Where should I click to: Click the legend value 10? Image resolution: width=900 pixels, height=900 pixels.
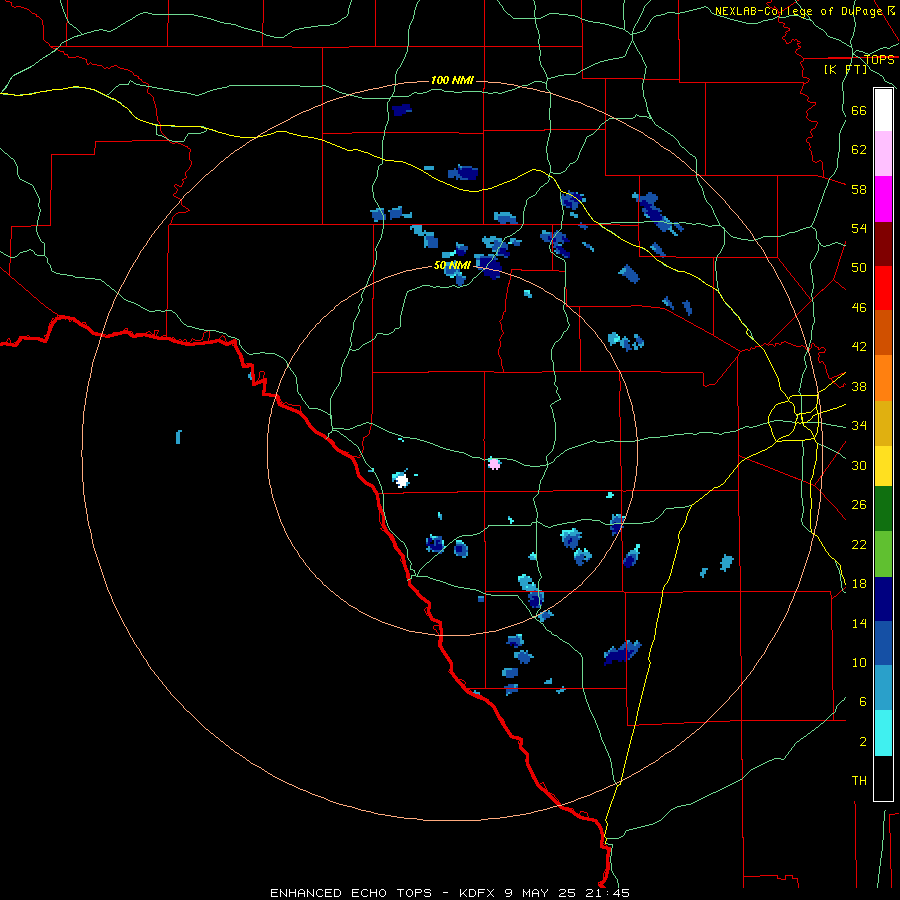click(859, 662)
